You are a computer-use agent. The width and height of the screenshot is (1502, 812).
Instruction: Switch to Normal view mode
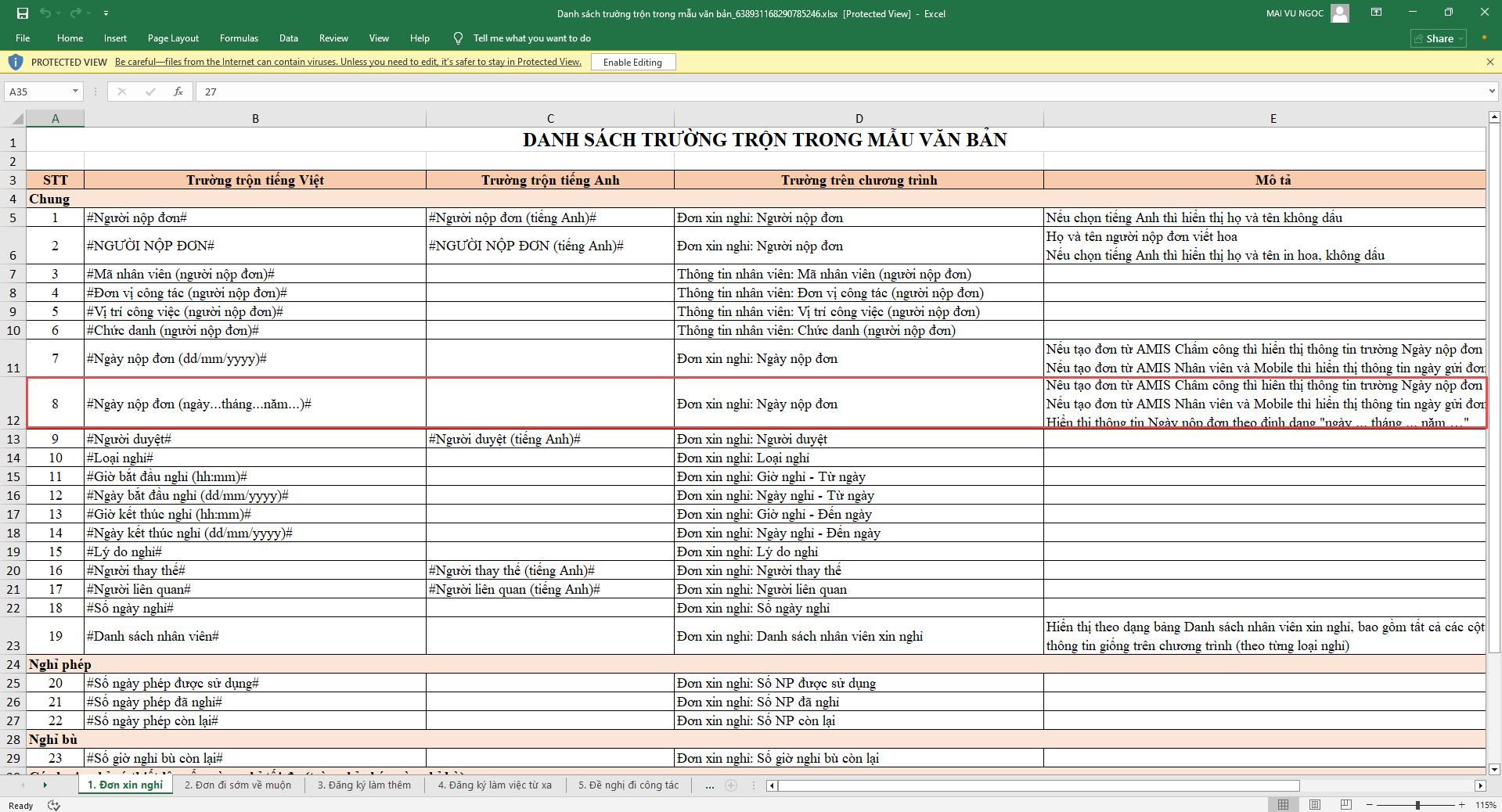click(1284, 805)
